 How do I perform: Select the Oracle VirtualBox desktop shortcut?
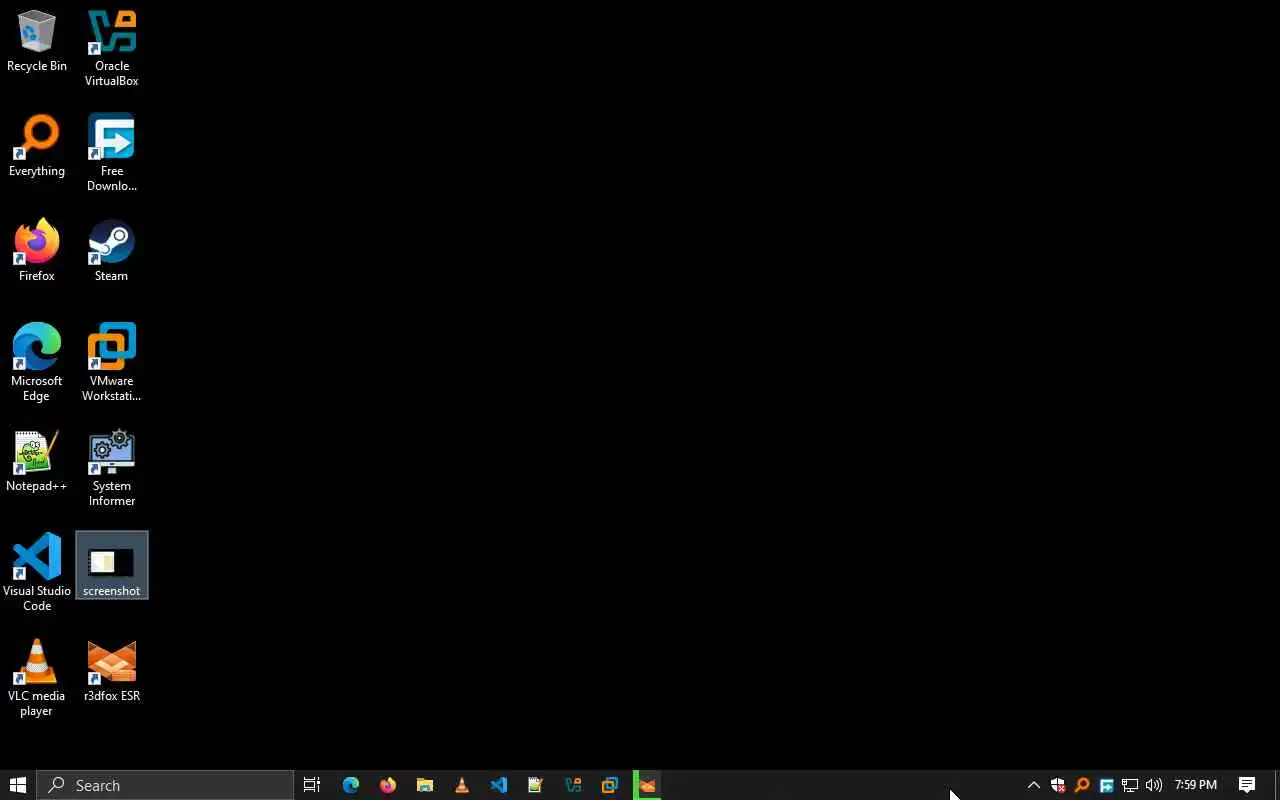111,48
